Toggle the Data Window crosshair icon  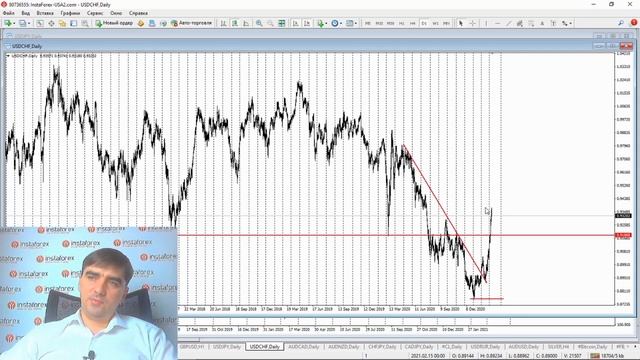click(x=51, y=23)
